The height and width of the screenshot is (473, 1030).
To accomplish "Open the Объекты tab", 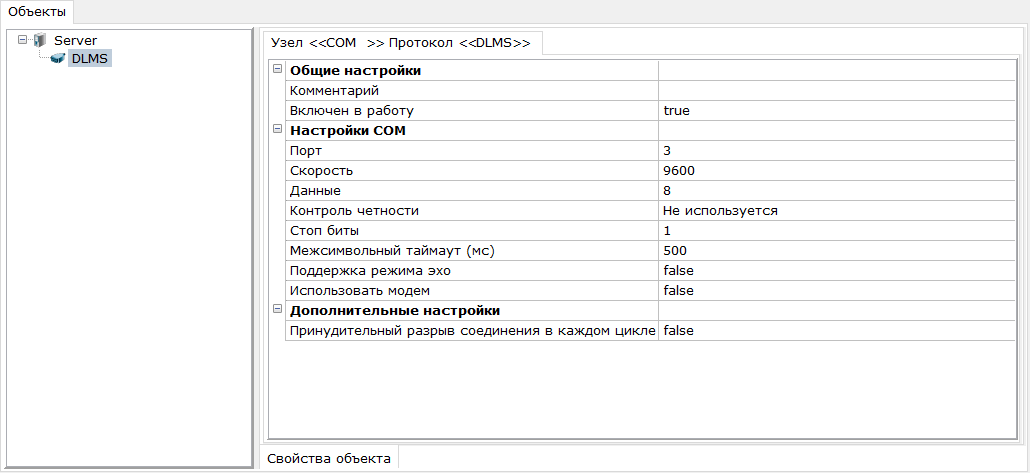I will point(37,11).
